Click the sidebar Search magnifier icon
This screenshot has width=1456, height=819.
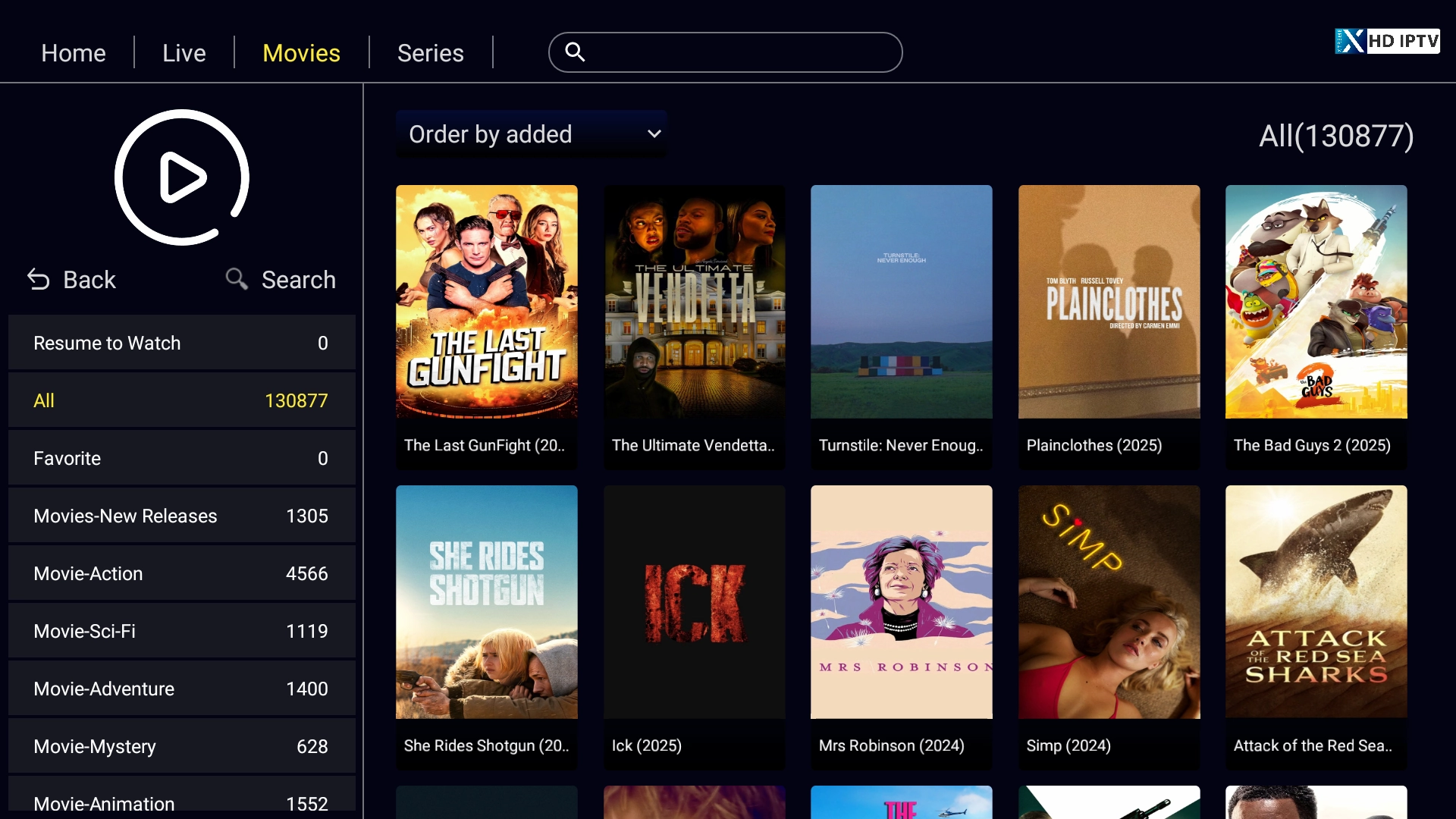pos(237,279)
